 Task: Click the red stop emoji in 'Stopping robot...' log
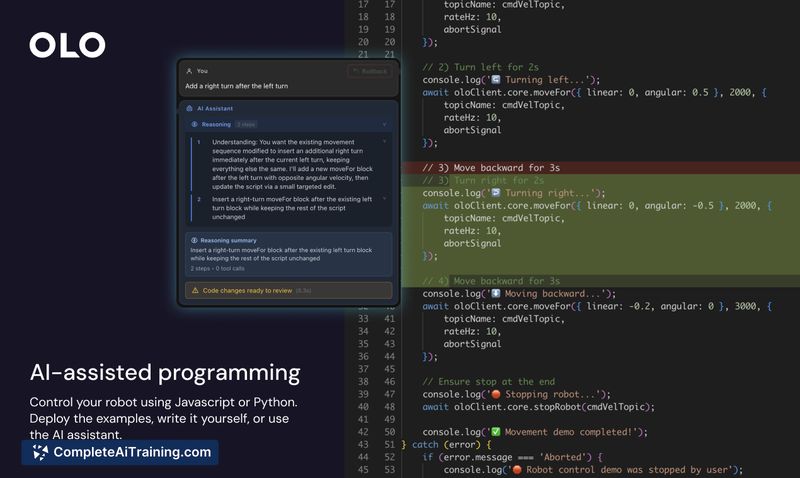click(x=495, y=394)
